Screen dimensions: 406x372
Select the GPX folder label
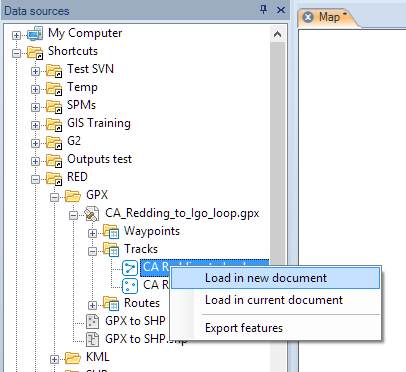coord(97,195)
